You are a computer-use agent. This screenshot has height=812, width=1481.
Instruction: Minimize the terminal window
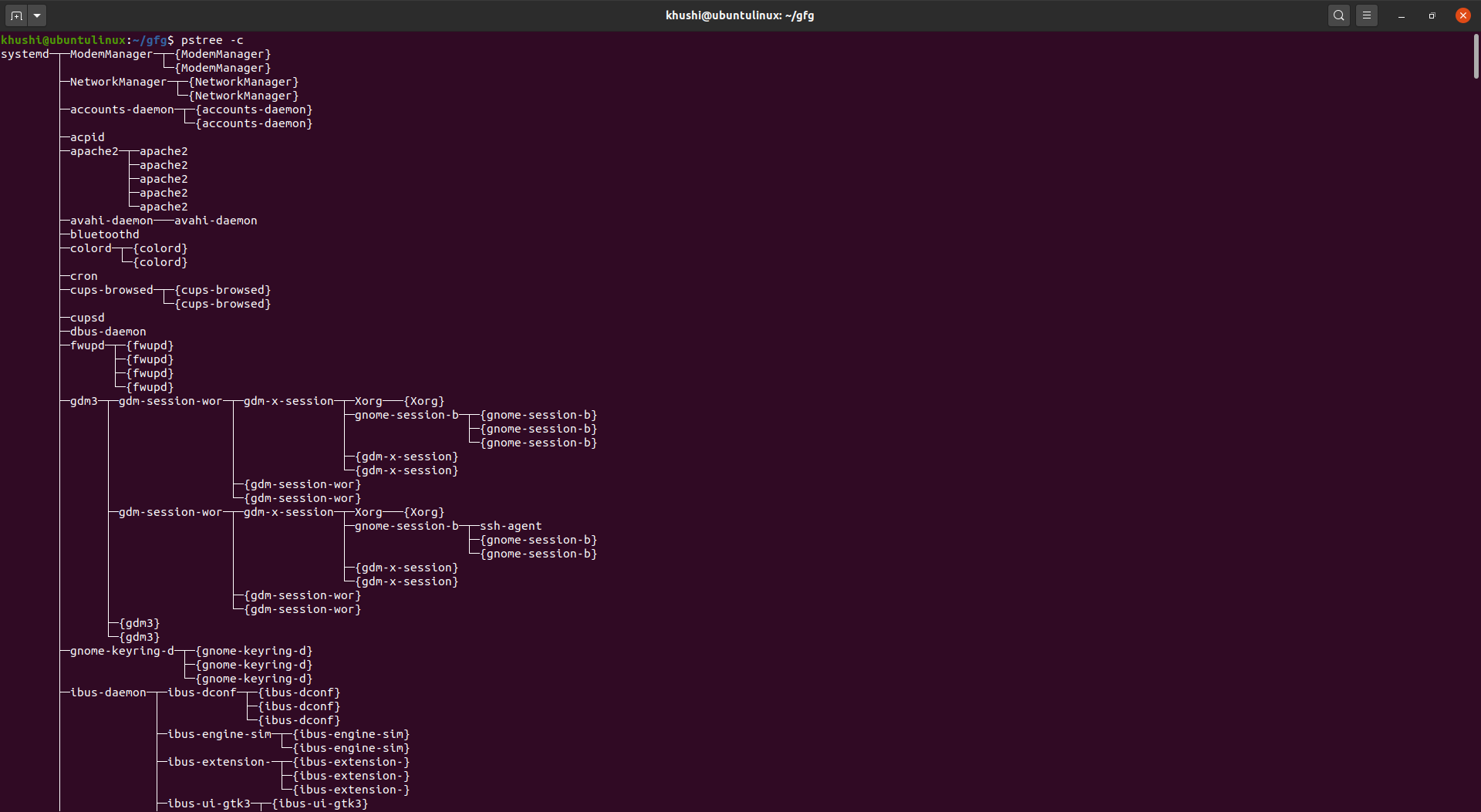[x=1402, y=15]
